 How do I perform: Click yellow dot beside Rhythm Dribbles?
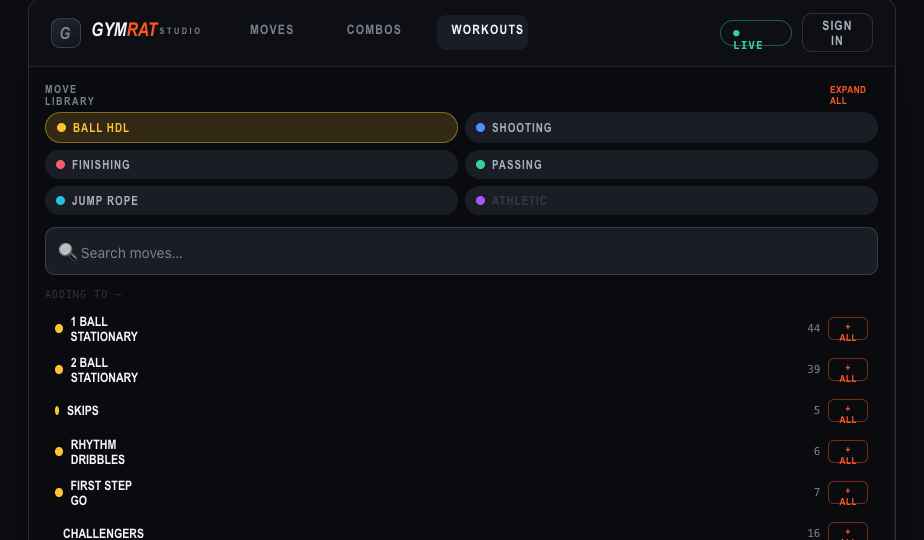click(x=59, y=452)
